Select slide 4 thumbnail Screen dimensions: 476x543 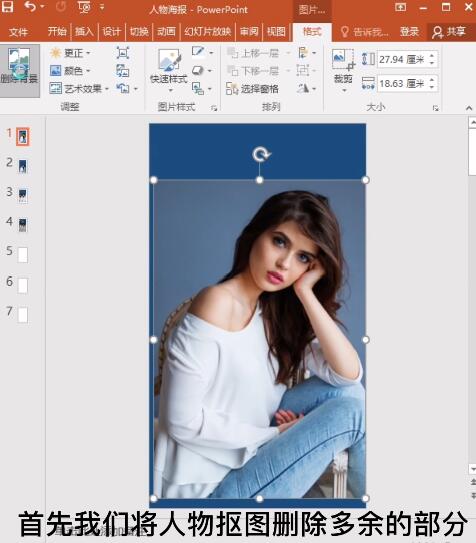click(x=23, y=225)
